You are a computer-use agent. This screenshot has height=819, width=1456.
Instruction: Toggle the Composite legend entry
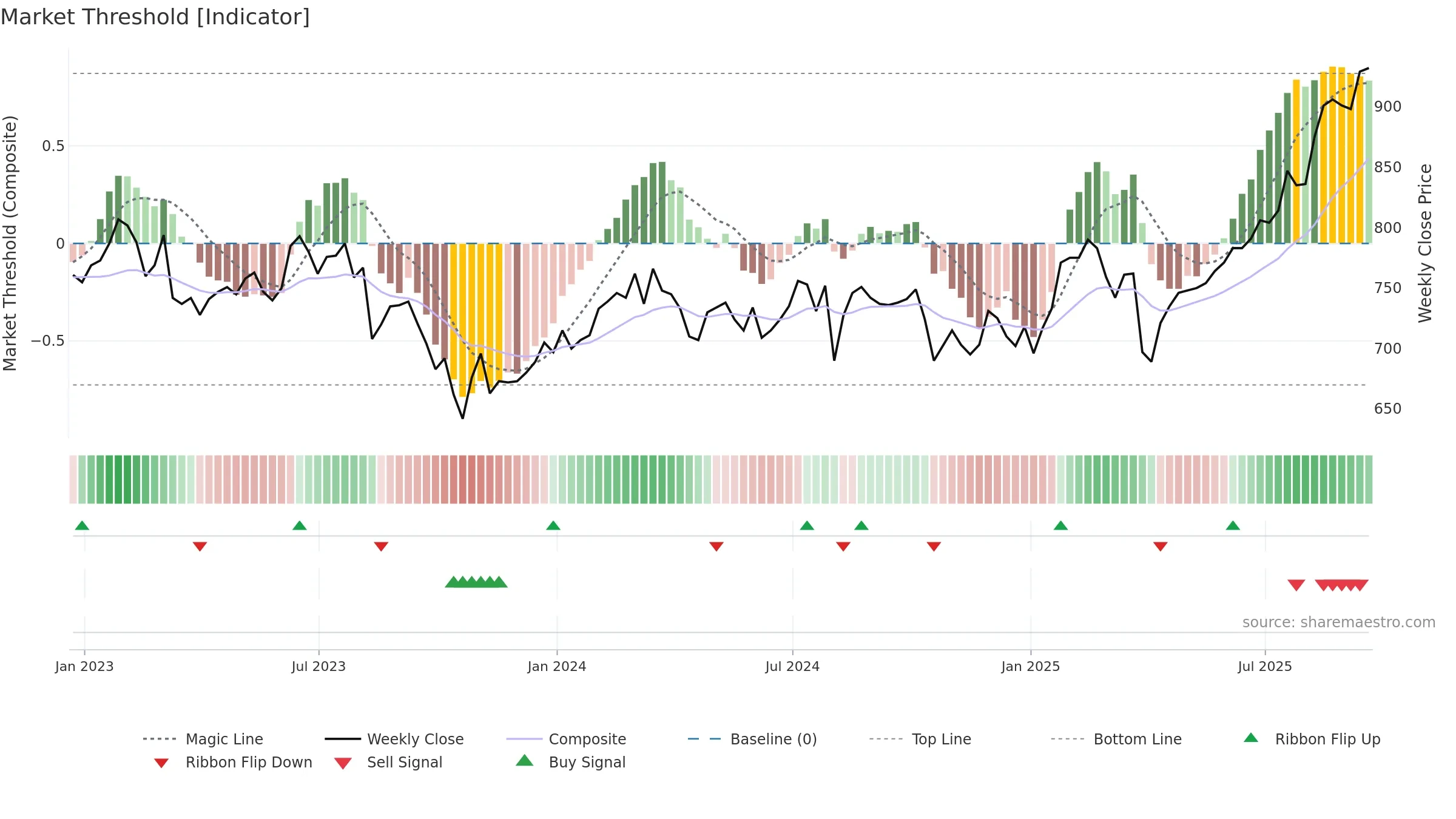pos(566,739)
